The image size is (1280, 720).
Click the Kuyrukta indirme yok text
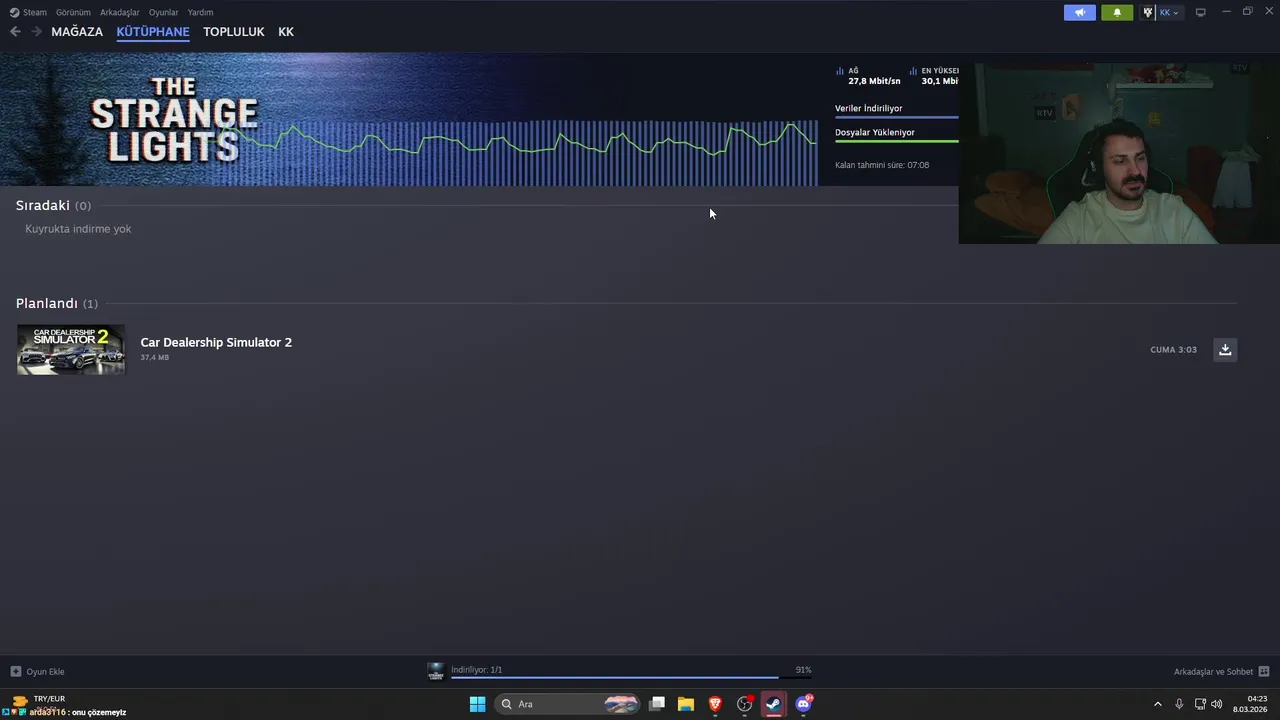coord(78,229)
